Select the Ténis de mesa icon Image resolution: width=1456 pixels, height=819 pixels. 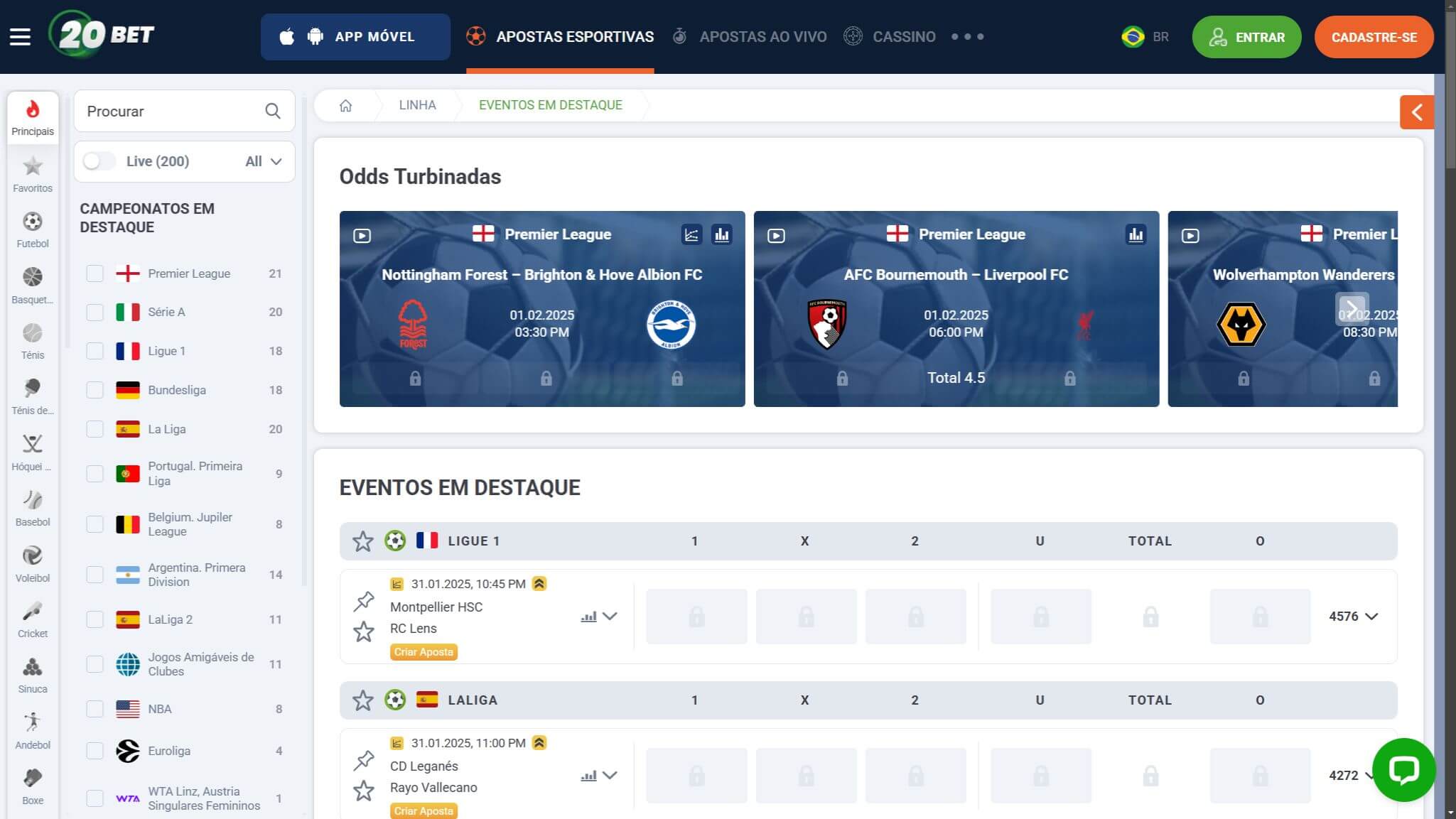click(33, 397)
